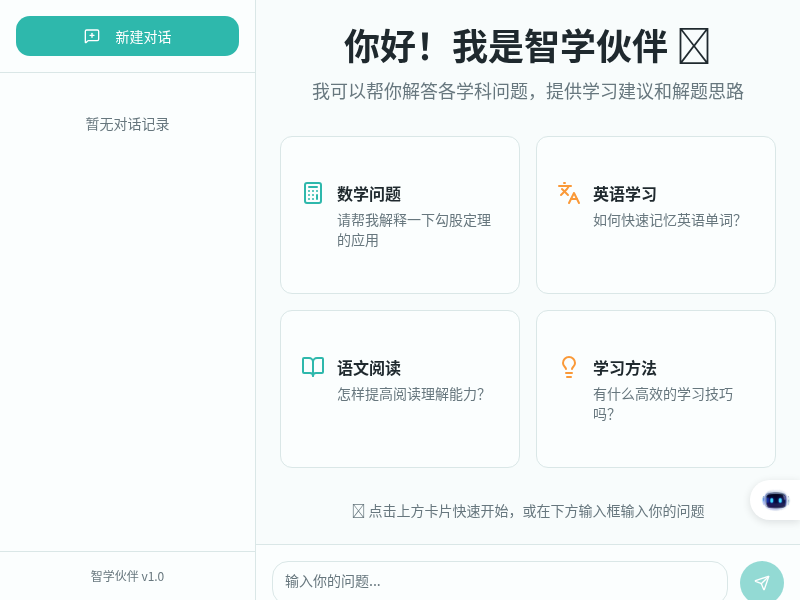
Task: Click the new chat message-plus icon
Action: pyautogui.click(x=92, y=36)
